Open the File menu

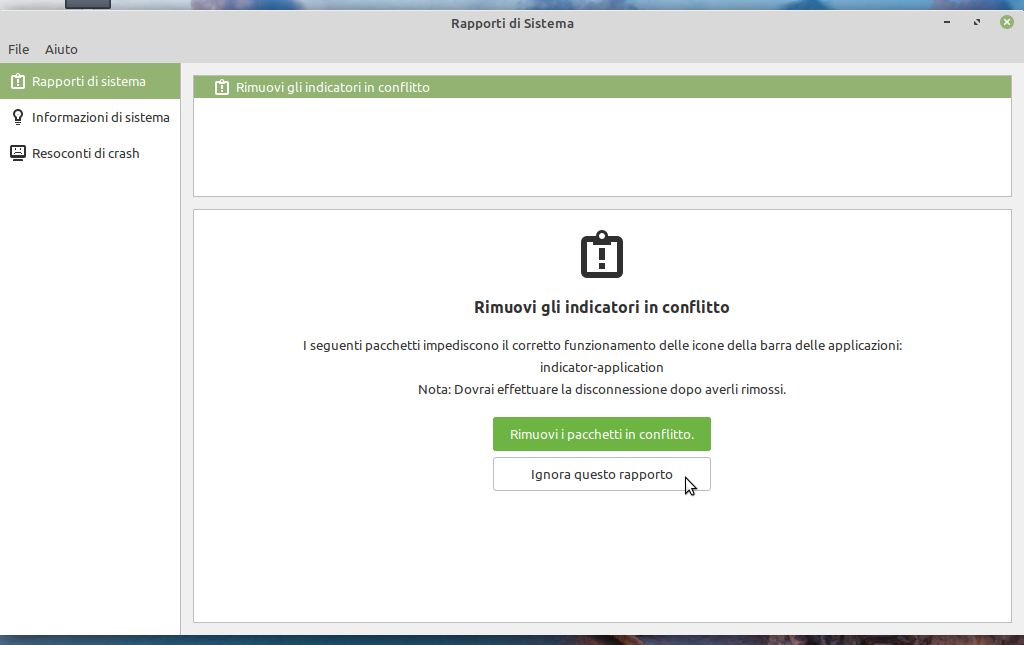pyautogui.click(x=18, y=49)
